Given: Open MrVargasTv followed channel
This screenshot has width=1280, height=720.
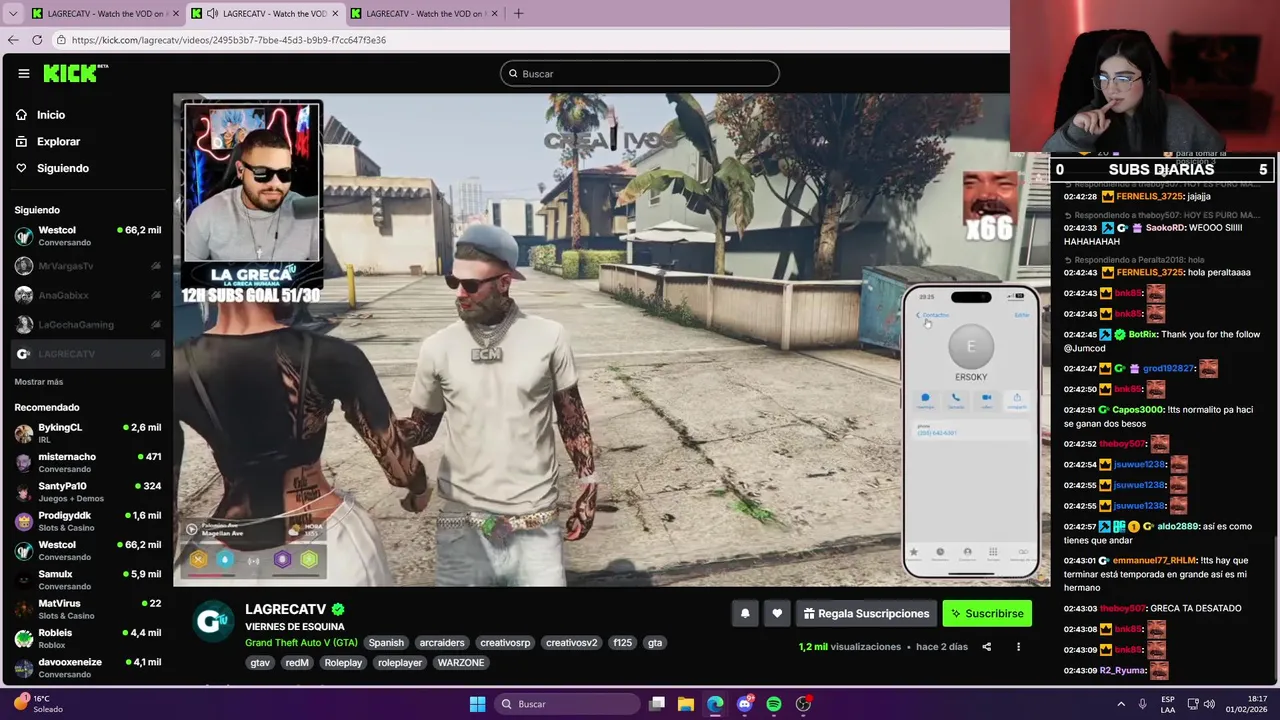Looking at the screenshot, I should coord(88,266).
